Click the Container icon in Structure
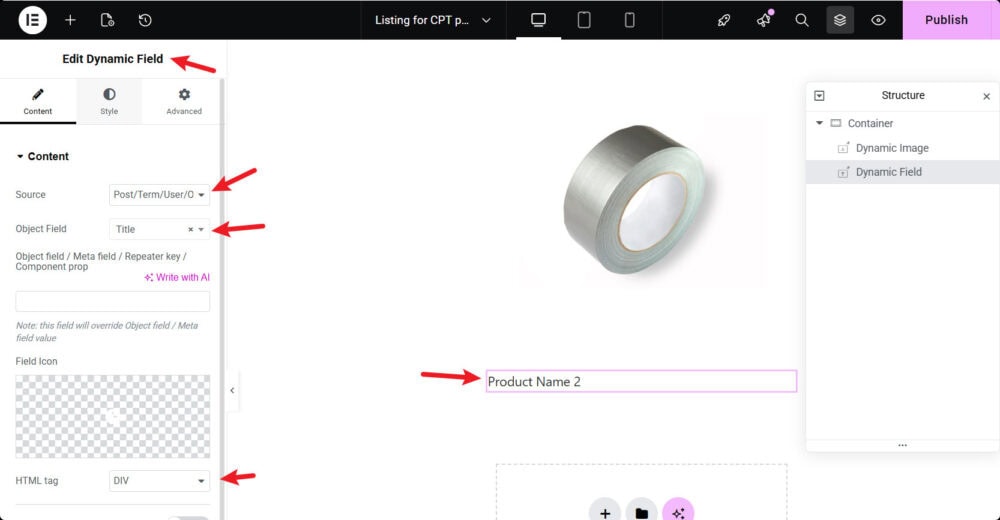This screenshot has width=1000, height=520. click(835, 123)
